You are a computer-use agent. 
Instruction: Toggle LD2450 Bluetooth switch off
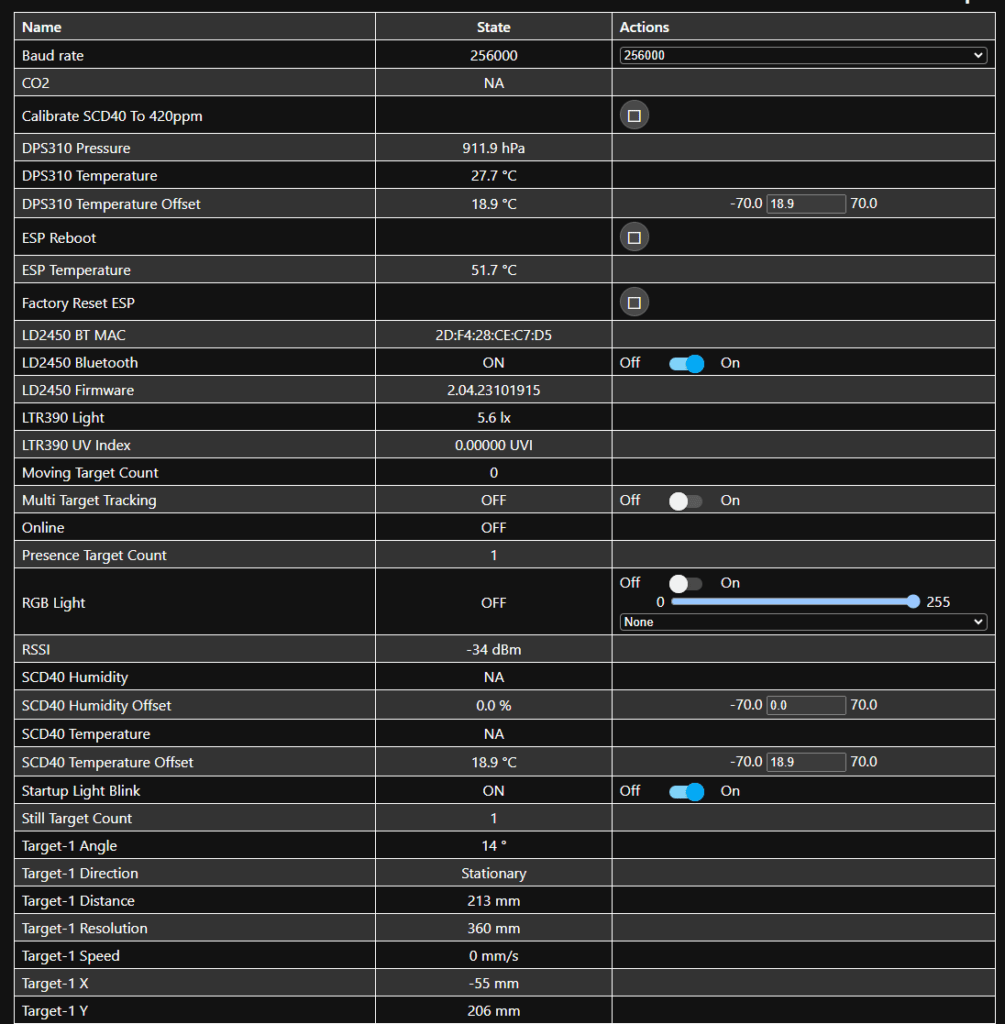686,363
